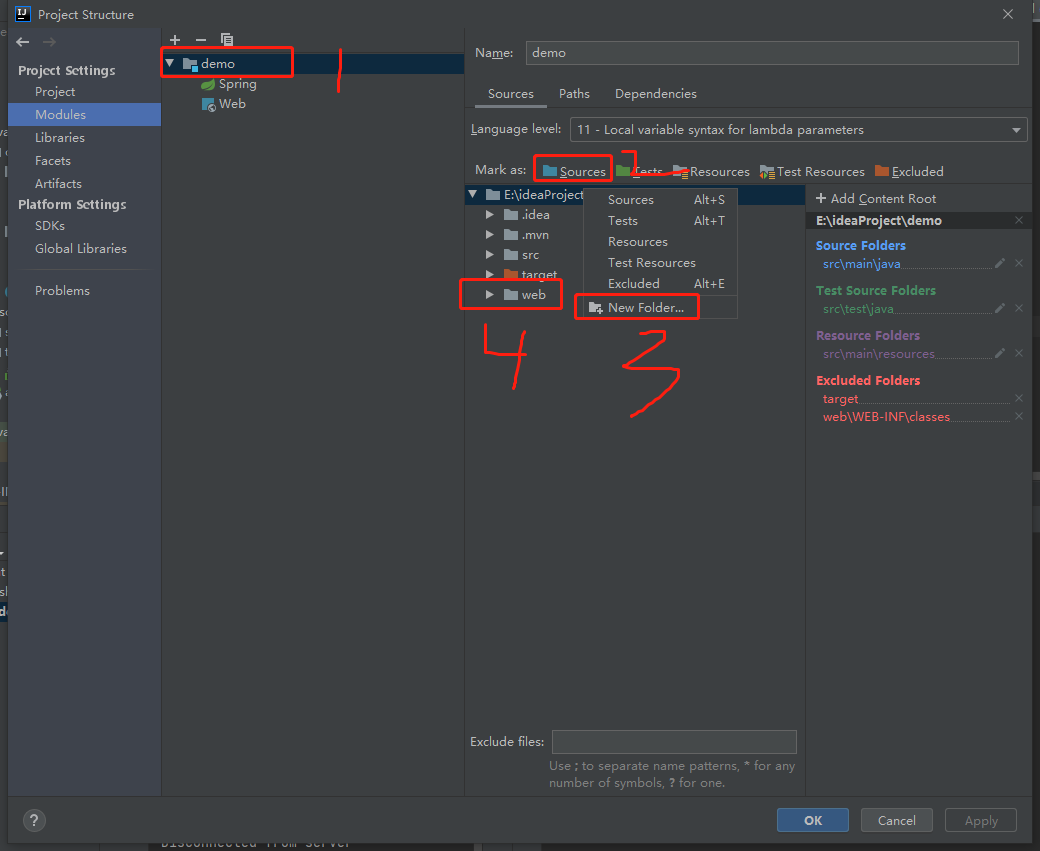Click the Copy Module icon in the toolbar
1040x851 pixels.
(226, 39)
